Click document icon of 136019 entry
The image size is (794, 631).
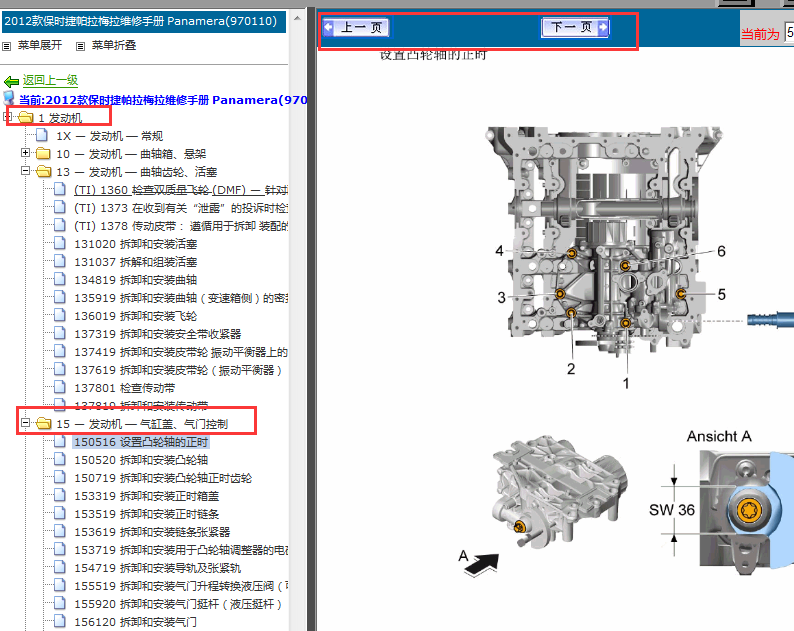pos(59,315)
